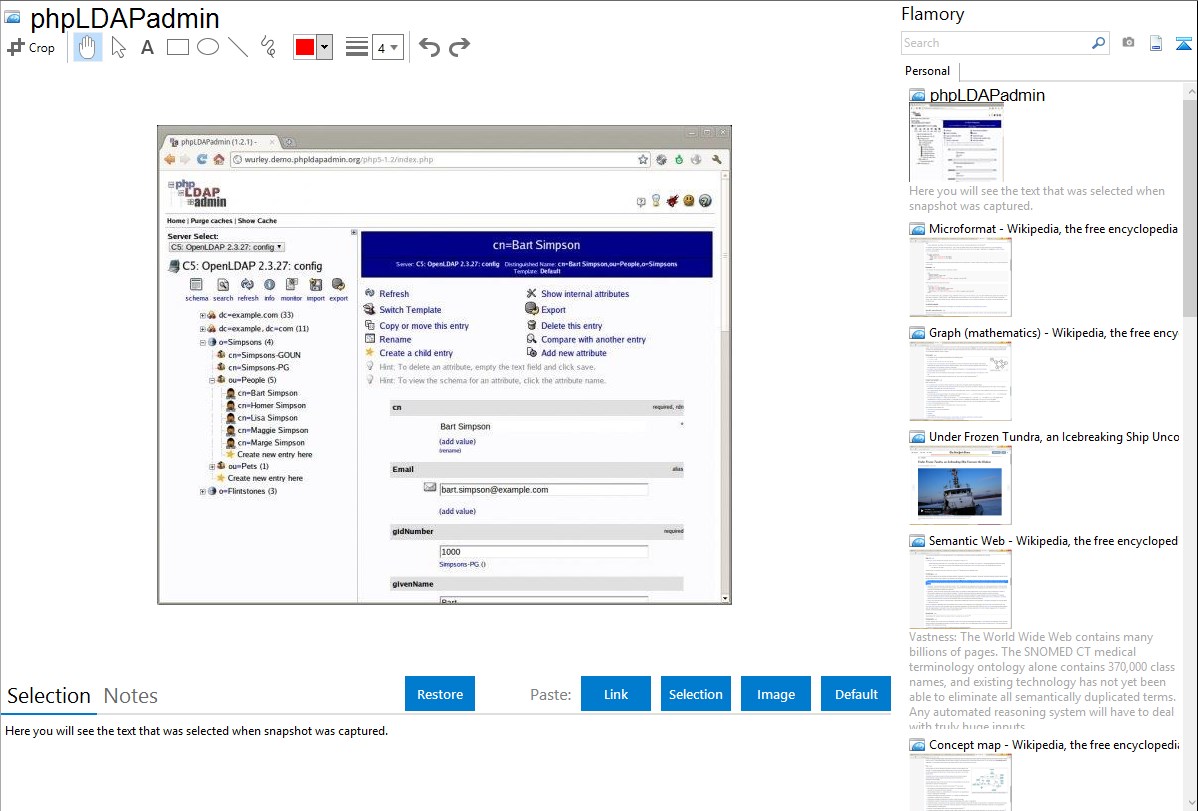Expand the dc=example, dc=com (11) node
The width and height of the screenshot is (1198, 811).
click(202, 329)
